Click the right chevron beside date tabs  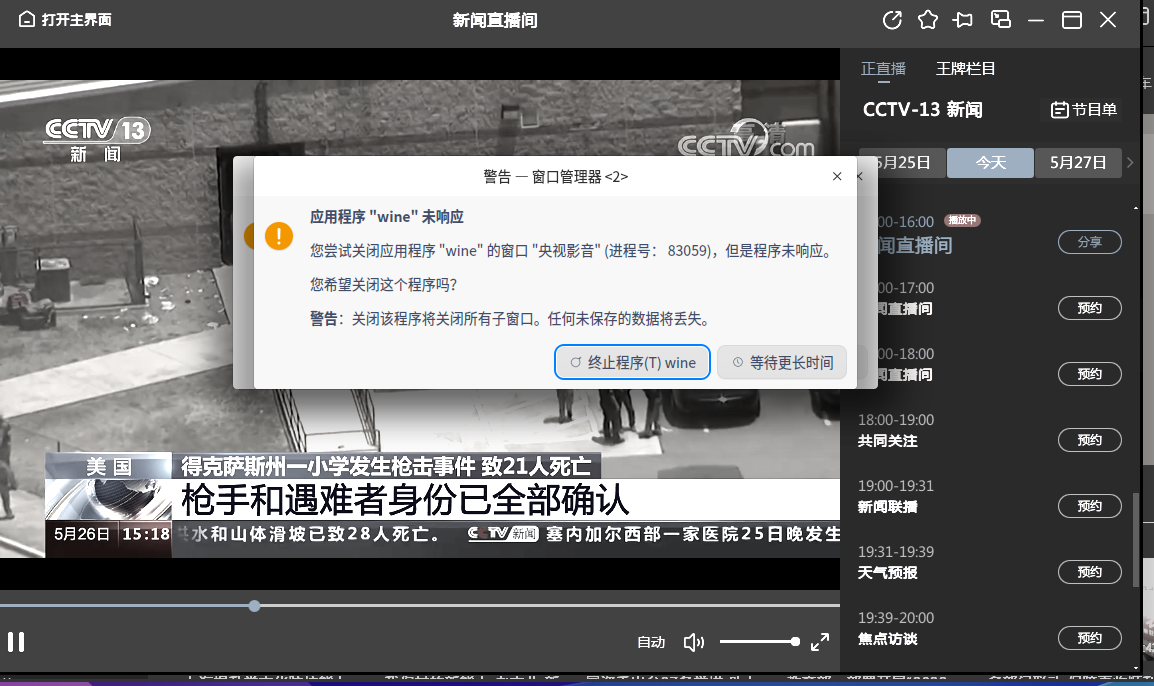click(1129, 162)
